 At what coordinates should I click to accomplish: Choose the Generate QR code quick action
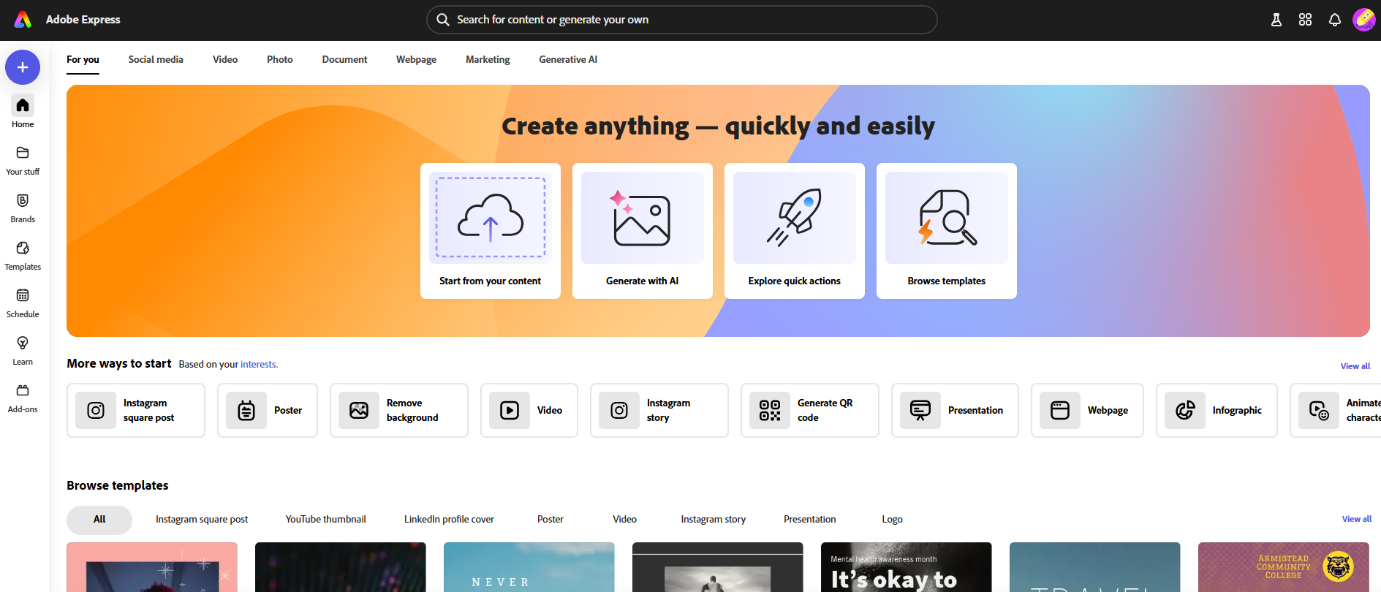click(809, 411)
